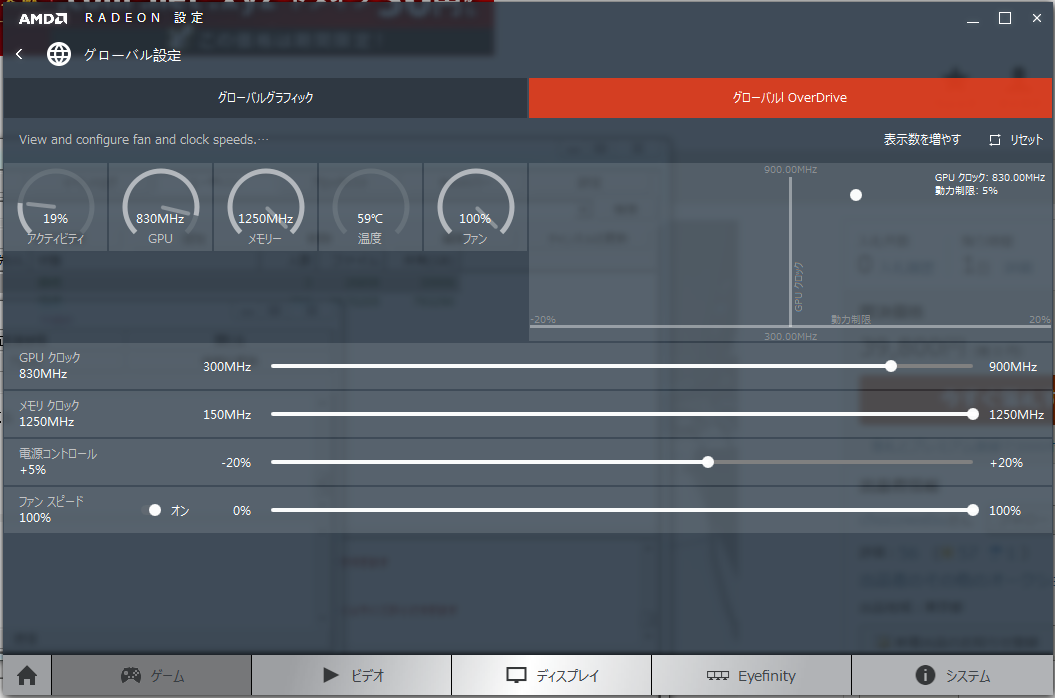Click the GPU 830MHz gauge

click(161, 207)
